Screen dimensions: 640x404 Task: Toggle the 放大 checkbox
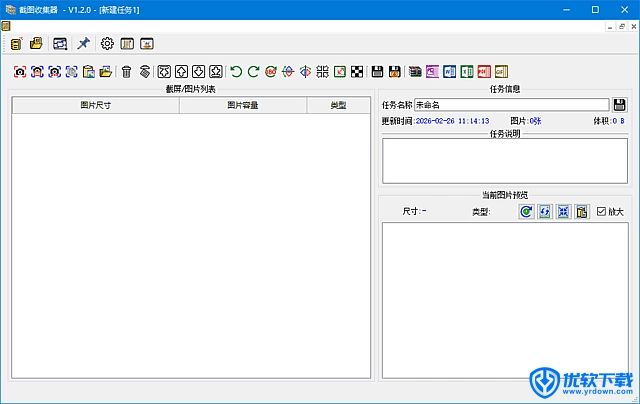[x=601, y=212]
